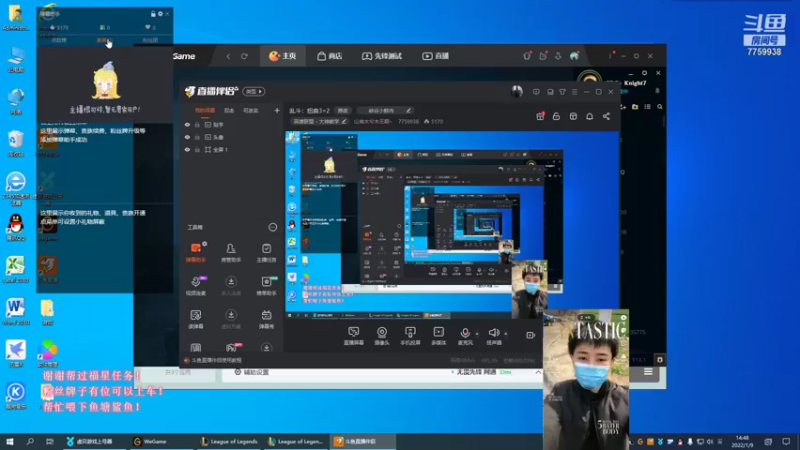This screenshot has width=800, height=450.
Task: Open the 主播任务 tool
Action: click(266, 253)
